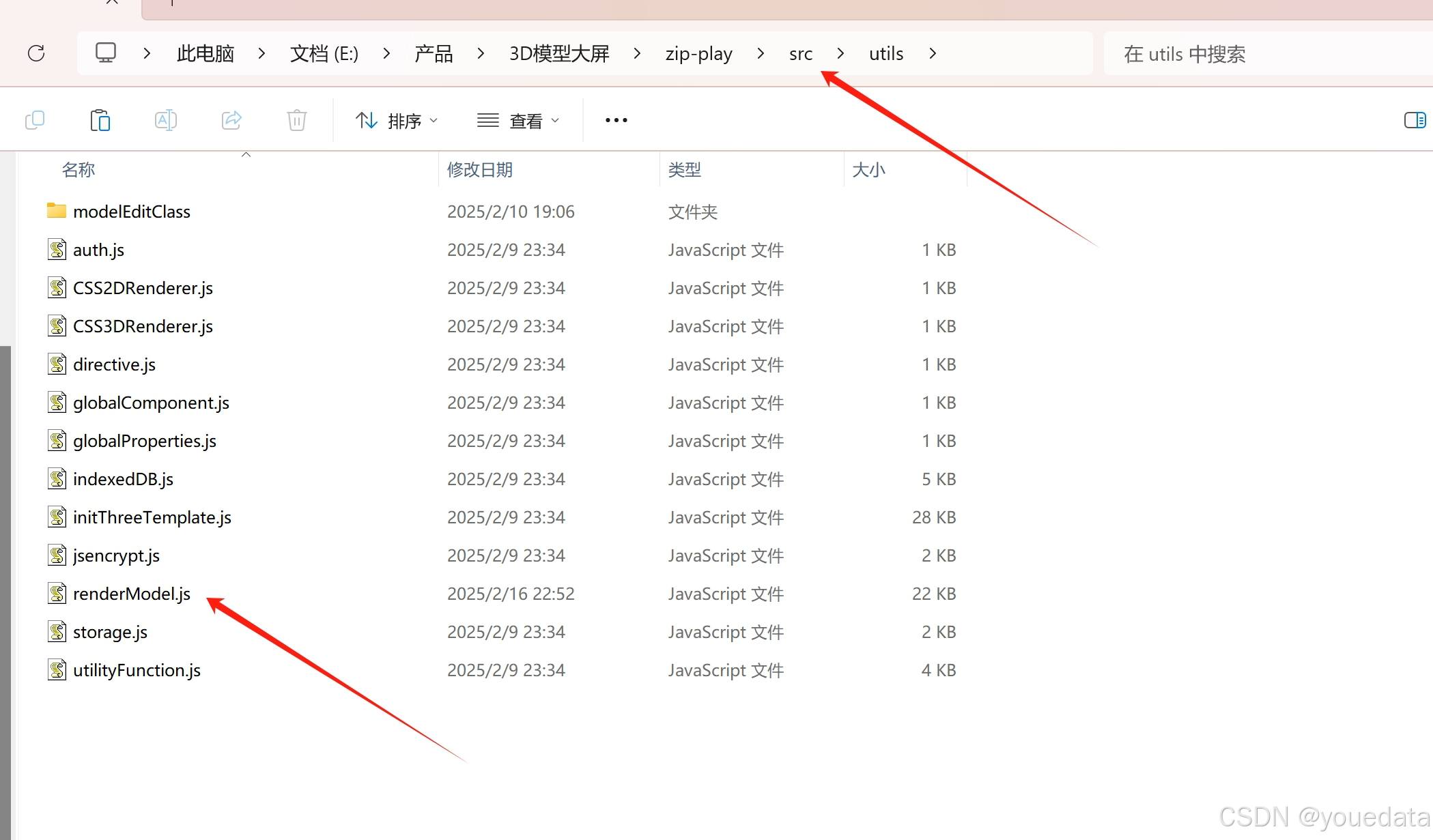The image size is (1433, 840).
Task: Open the 查看 view dropdown
Action: pos(518,121)
